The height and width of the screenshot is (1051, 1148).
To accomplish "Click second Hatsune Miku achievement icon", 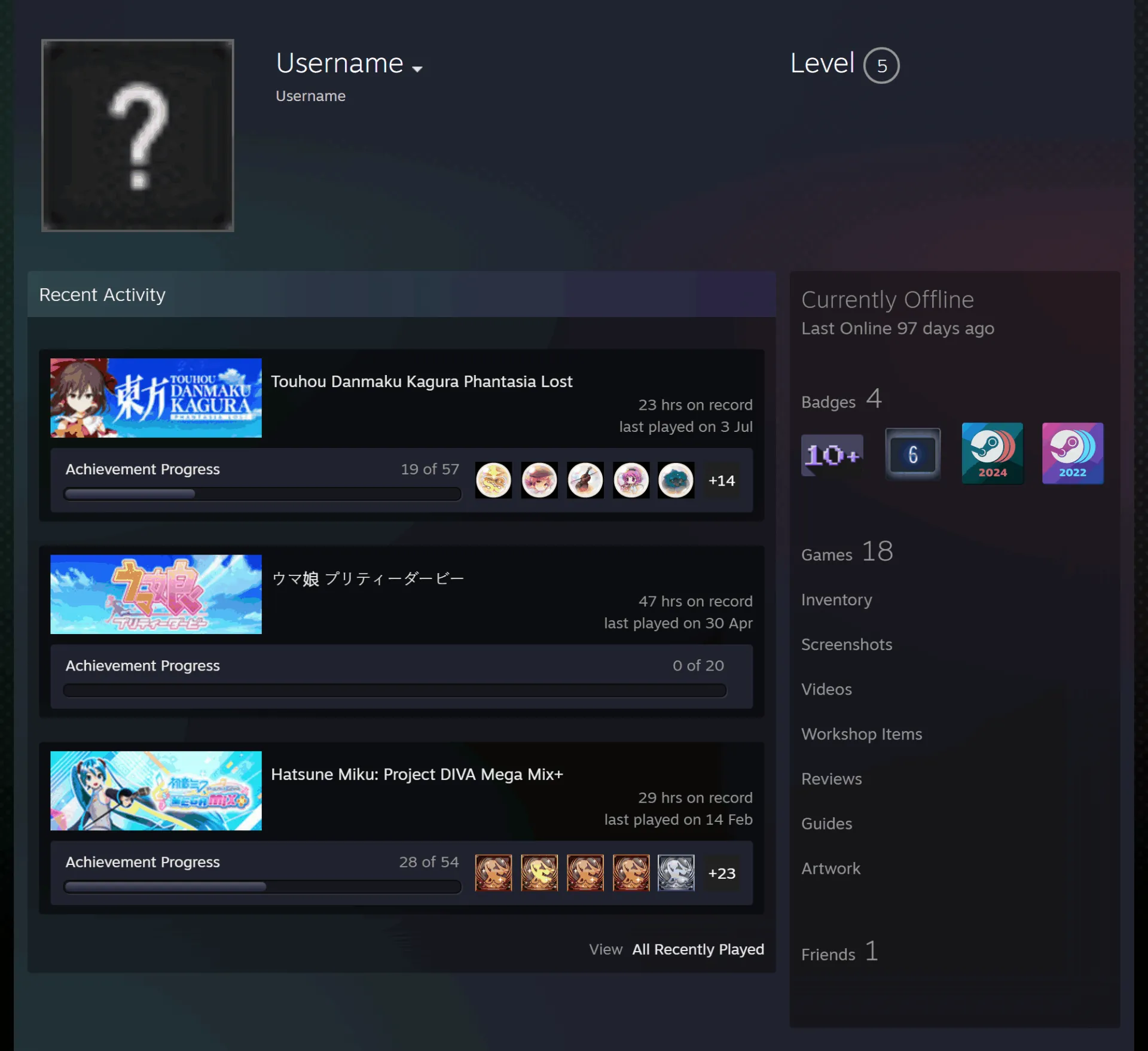I will (539, 873).
